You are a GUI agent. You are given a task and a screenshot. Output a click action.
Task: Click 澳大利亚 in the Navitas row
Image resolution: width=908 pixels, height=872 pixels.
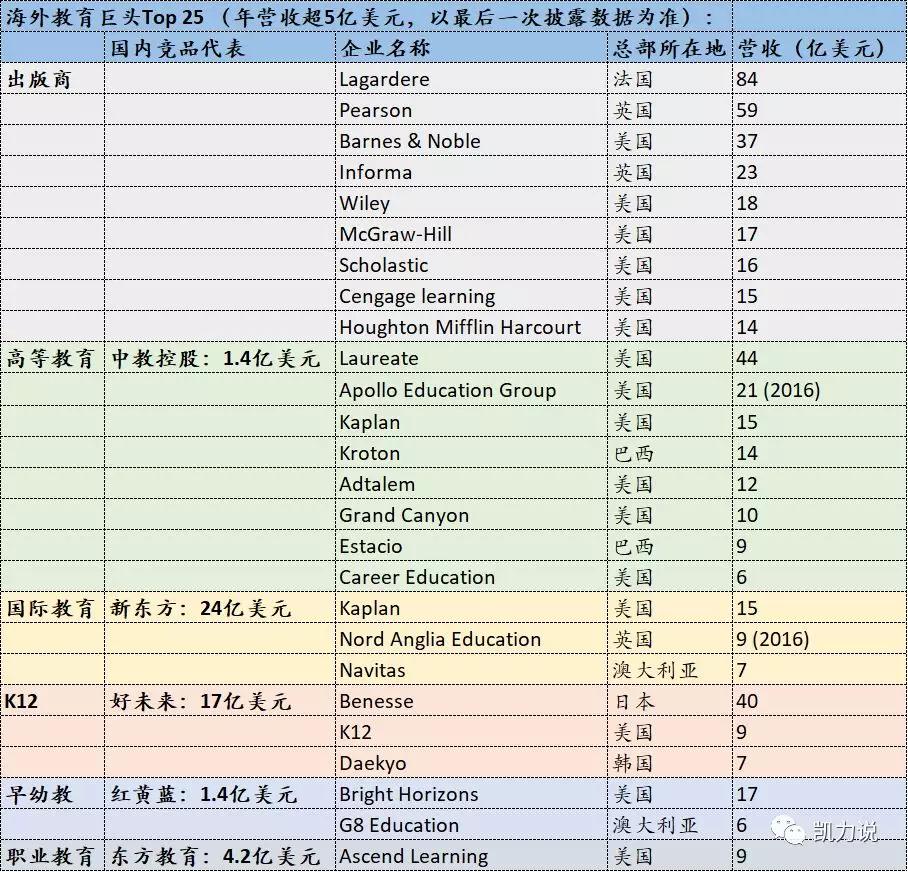(x=655, y=671)
